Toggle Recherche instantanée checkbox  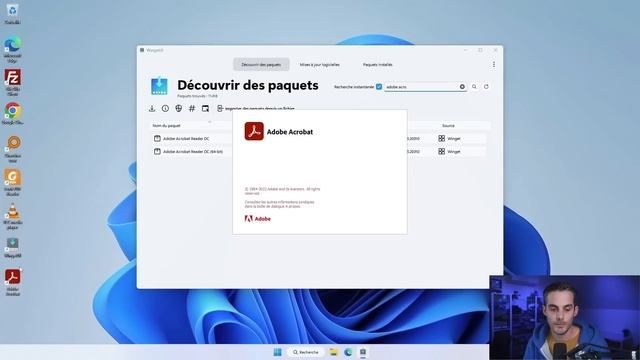tap(379, 87)
